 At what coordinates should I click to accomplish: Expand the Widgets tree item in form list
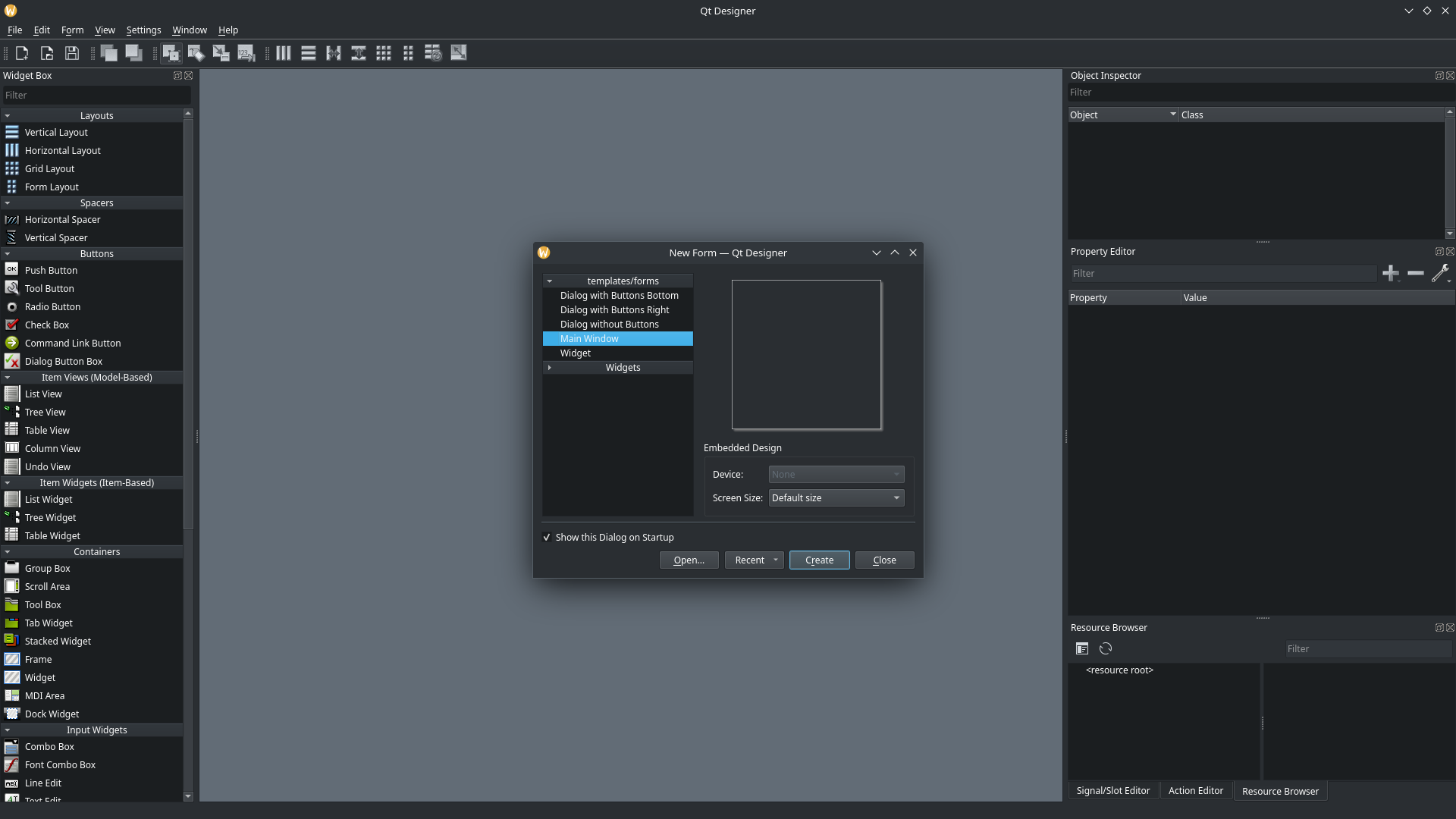click(x=549, y=367)
